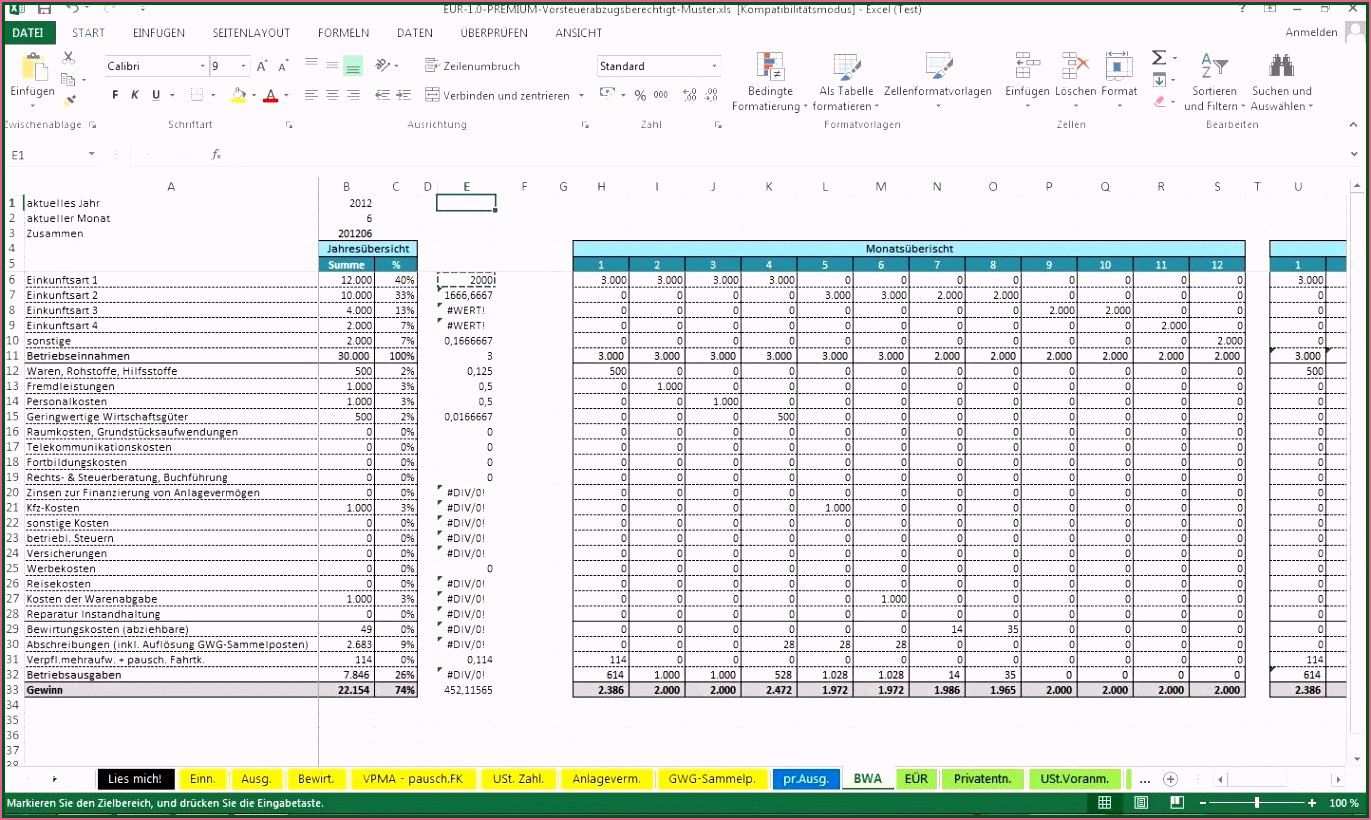Click sheet tabs overflow ellipsis
This screenshot has width=1371, height=820.
(1144, 779)
